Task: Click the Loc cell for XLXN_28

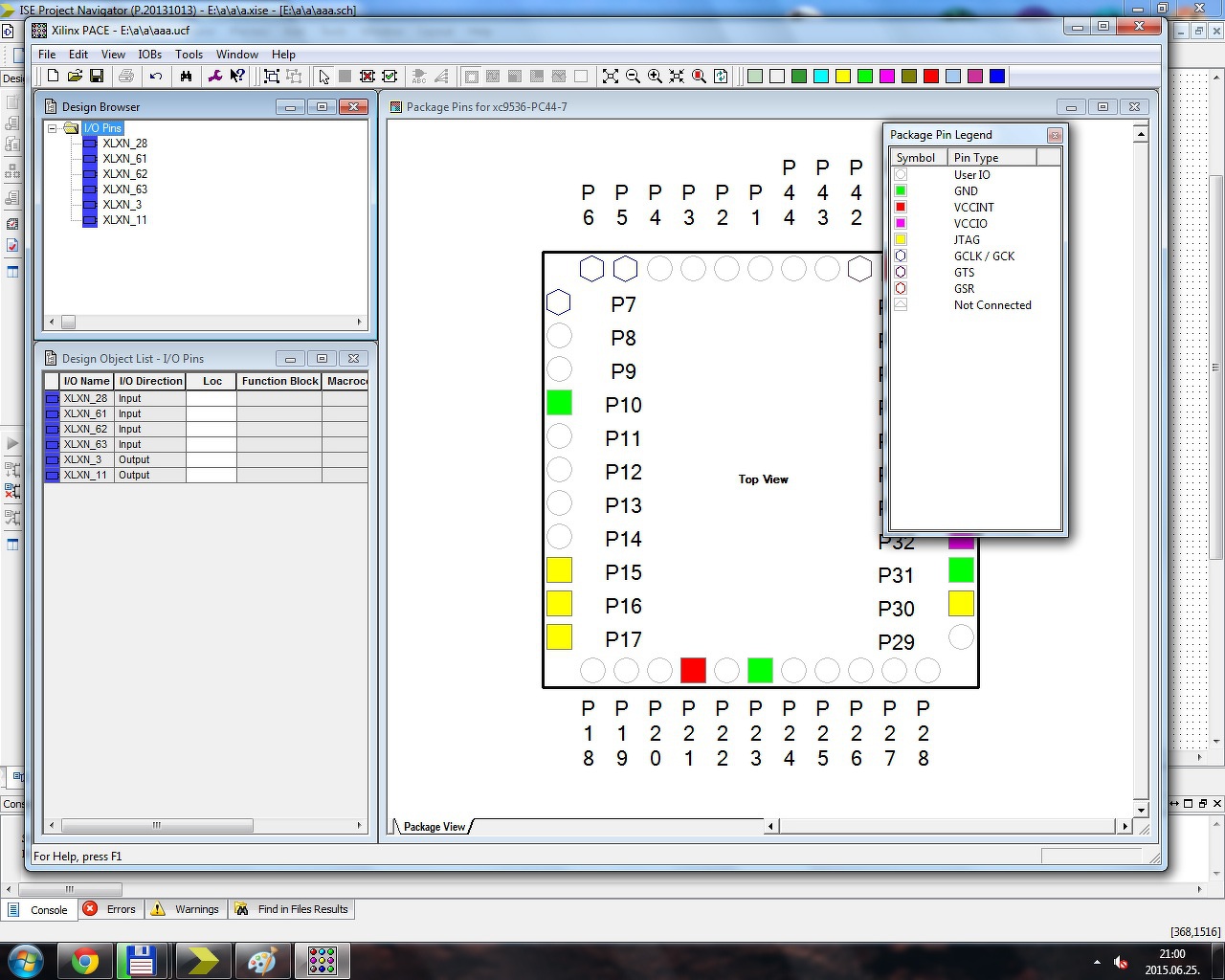Action: coord(212,398)
